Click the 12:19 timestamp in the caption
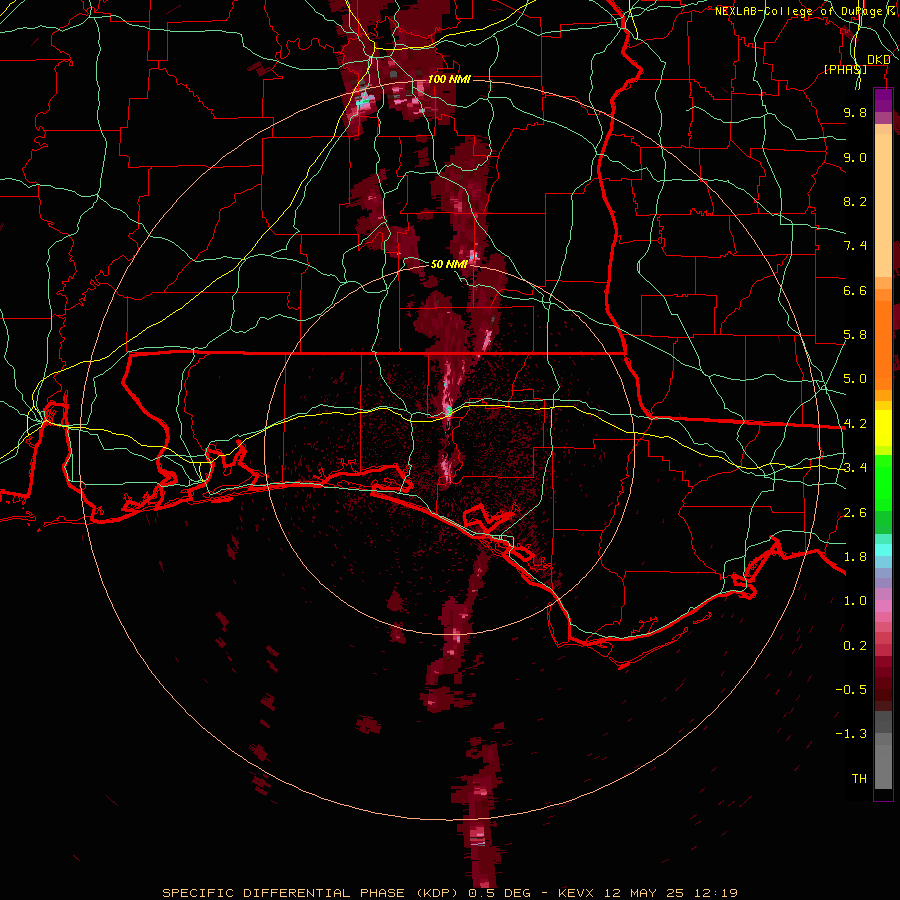This screenshot has height=900, width=900. (x=714, y=893)
